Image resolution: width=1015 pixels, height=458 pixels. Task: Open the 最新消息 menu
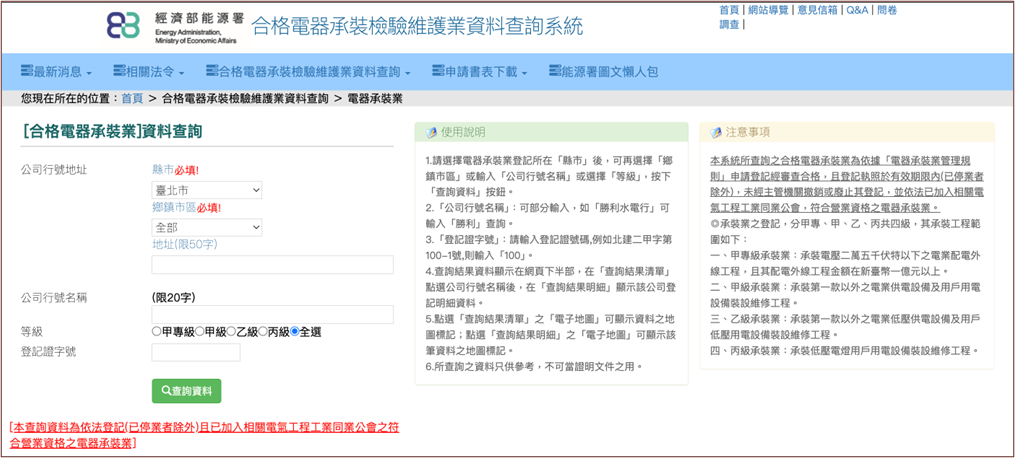(x=56, y=72)
